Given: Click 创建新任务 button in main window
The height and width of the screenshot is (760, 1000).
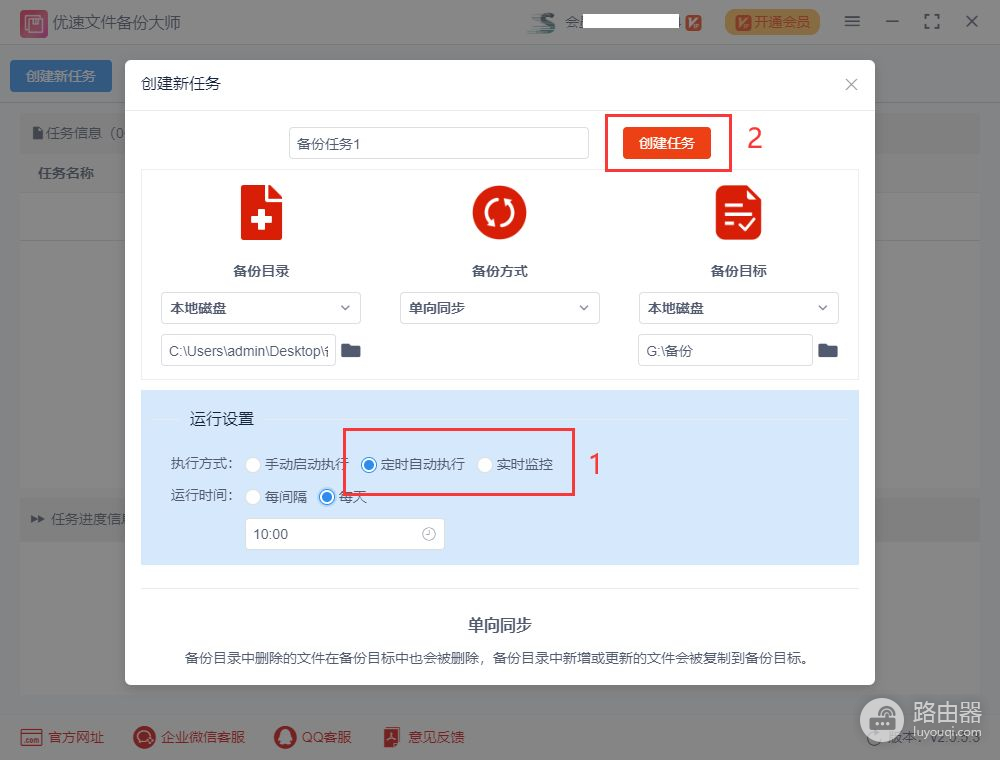Looking at the screenshot, I should point(61,77).
